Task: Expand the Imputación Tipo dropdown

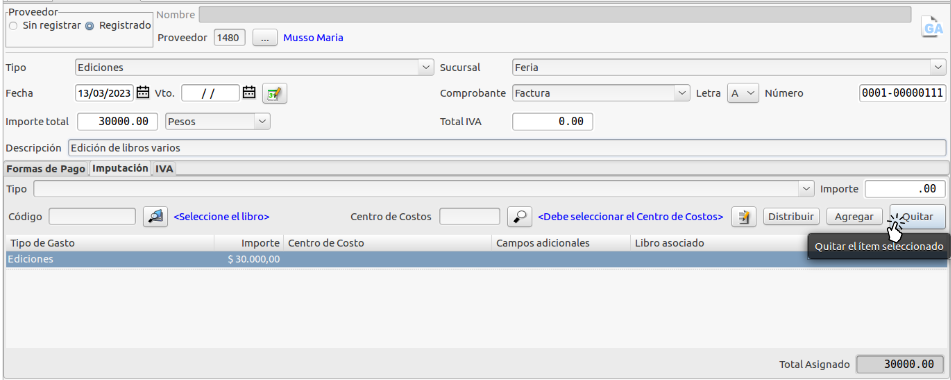Action: 807,189
